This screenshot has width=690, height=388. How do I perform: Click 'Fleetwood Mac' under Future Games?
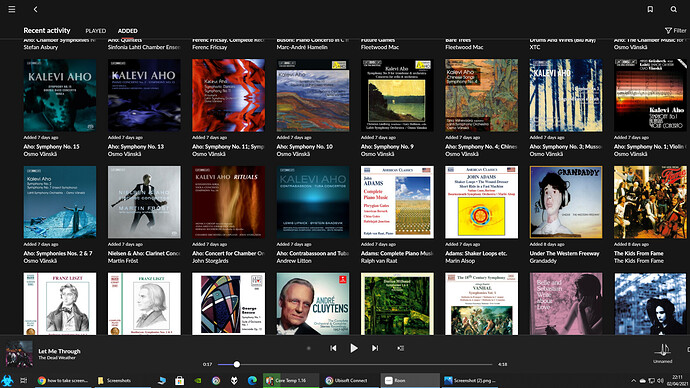click(x=380, y=47)
